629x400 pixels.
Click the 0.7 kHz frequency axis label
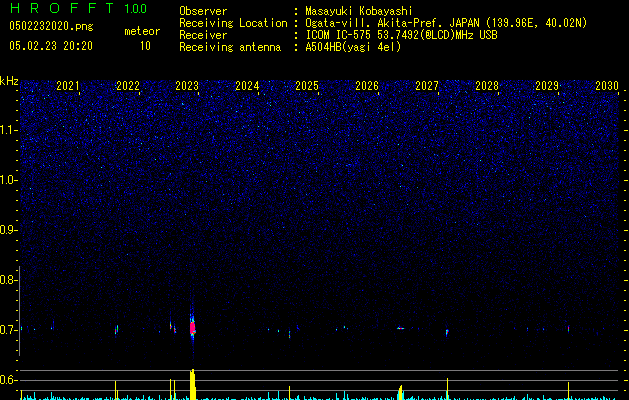coord(8,330)
